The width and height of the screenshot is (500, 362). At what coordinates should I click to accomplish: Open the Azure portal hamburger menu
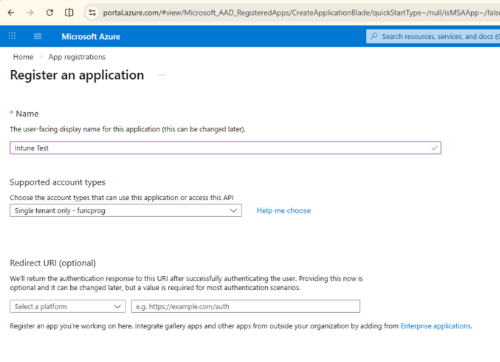click(x=38, y=36)
